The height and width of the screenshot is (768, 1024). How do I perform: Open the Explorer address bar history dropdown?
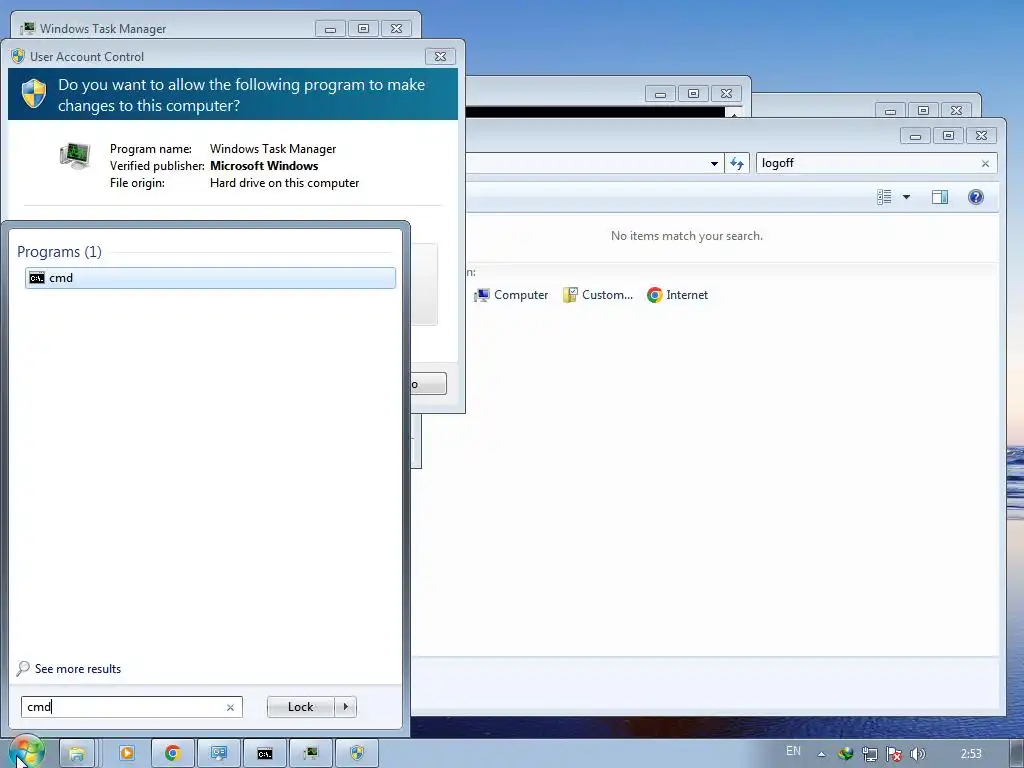[x=714, y=163]
